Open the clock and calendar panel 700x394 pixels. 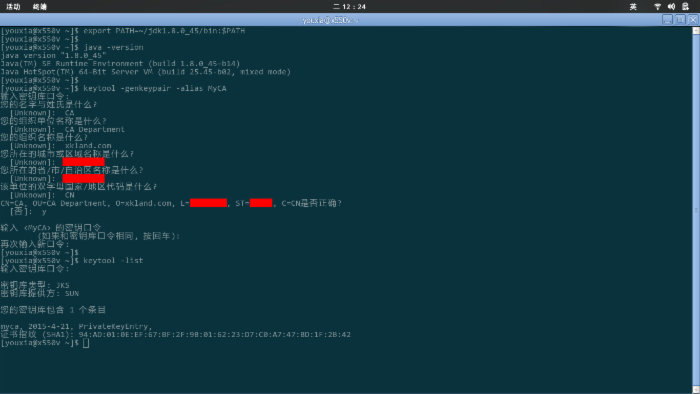pyautogui.click(x=350, y=6)
